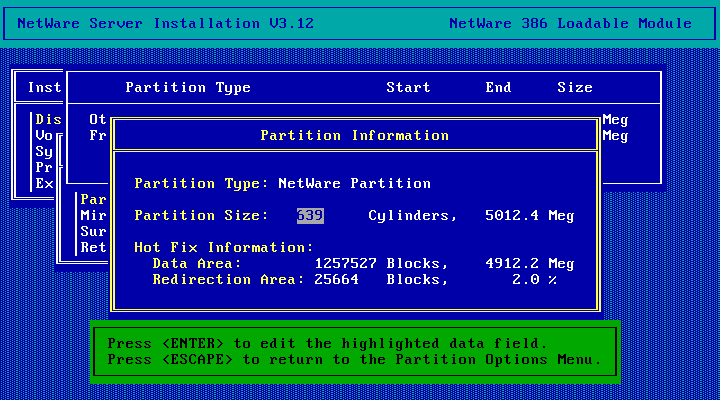Click the 'Redirection Area:' label
This screenshot has height=400, width=720.
pos(228,280)
